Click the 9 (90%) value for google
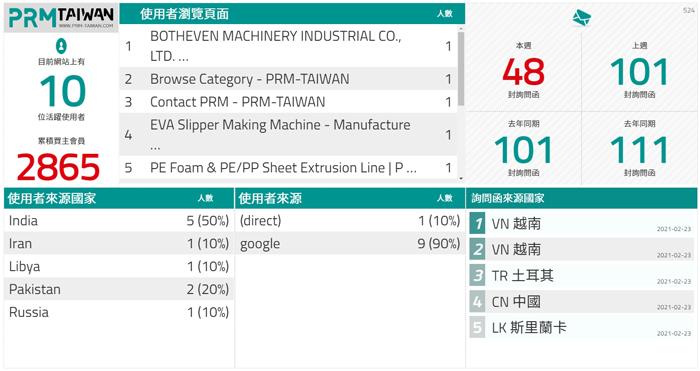Screen dimensions: 700x371 click(438, 243)
